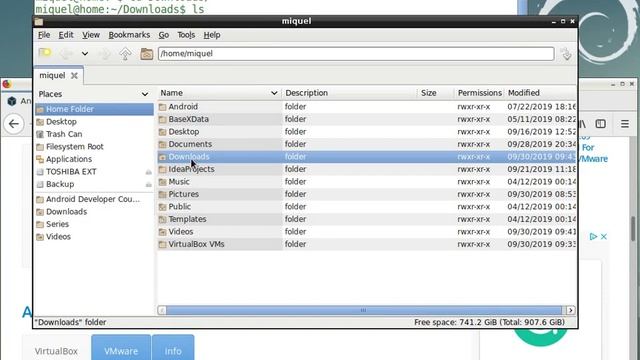This screenshot has width=640, height=360.
Task: Click the new tab icon in toolbar
Action: click(45, 53)
